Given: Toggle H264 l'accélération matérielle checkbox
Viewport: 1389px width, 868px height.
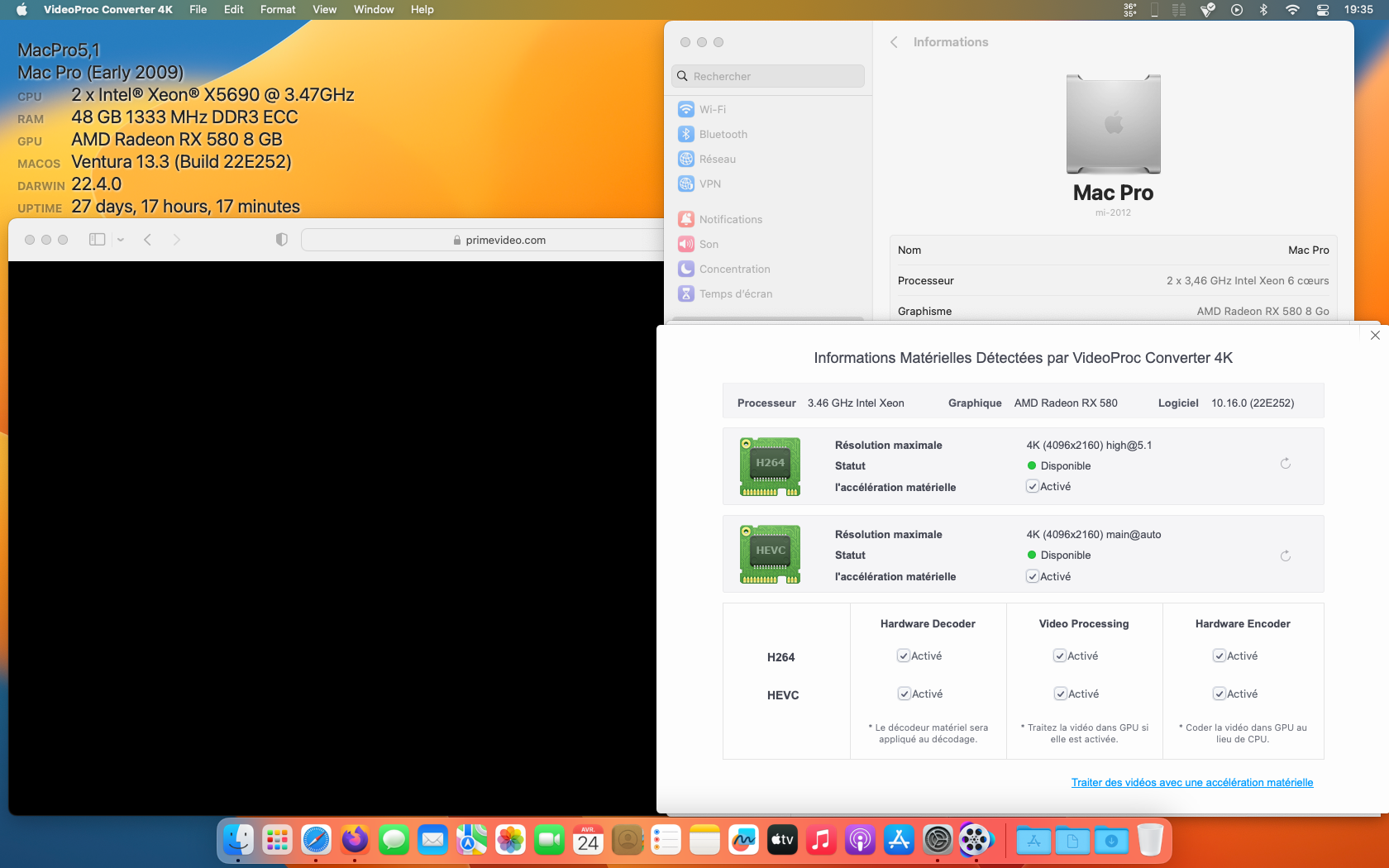Looking at the screenshot, I should coord(1033,487).
